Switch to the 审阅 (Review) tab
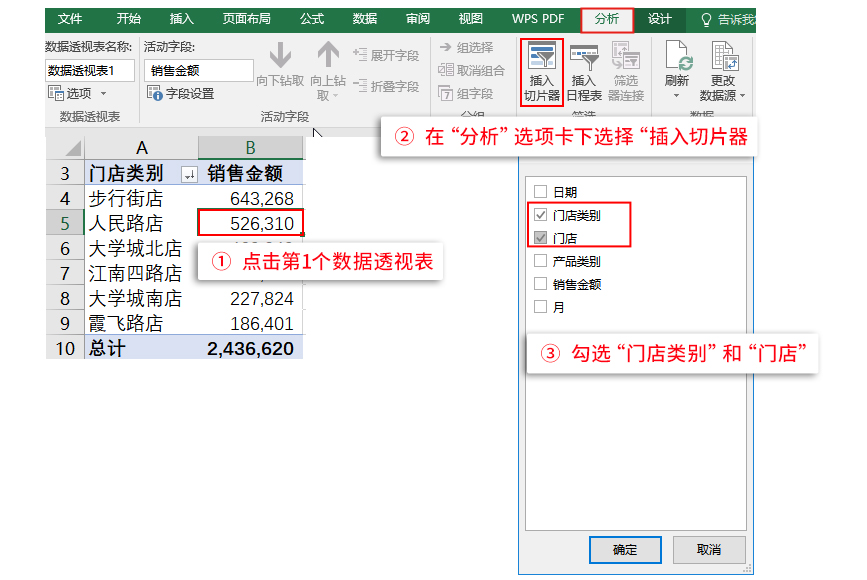The height and width of the screenshot is (580, 867). tap(418, 19)
